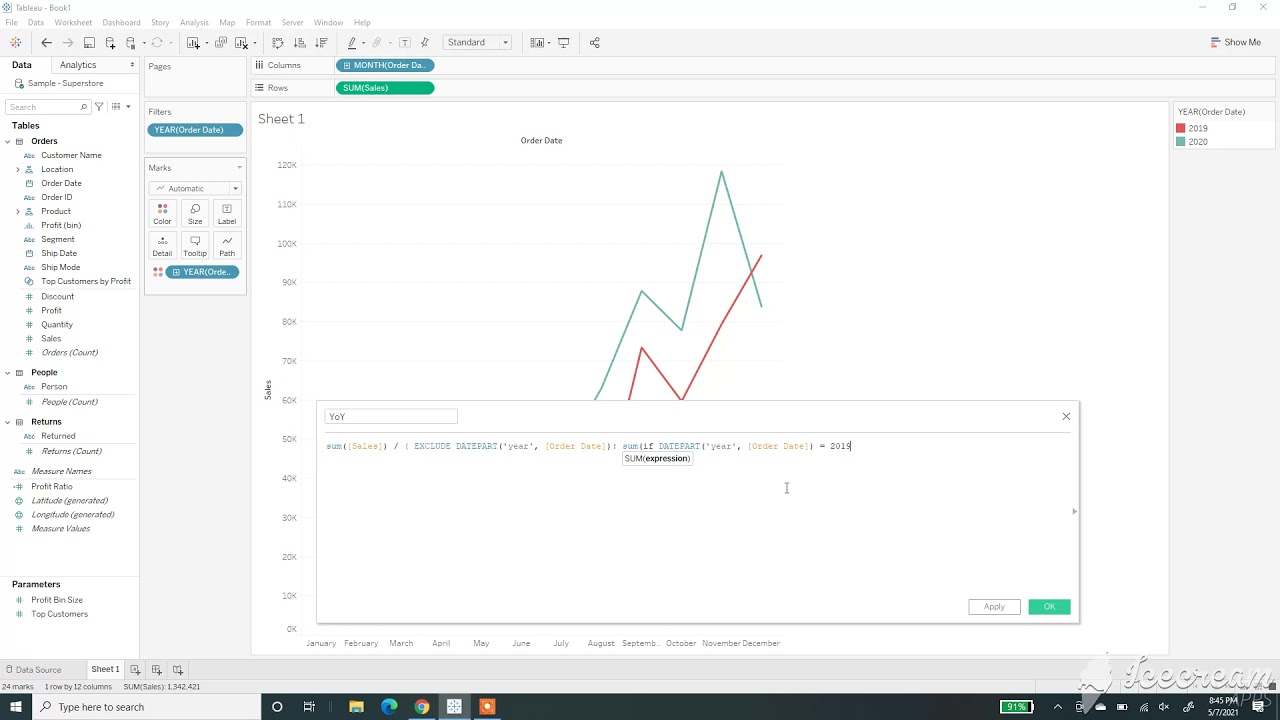
Task: Swap rows and columns icon
Action: [278, 43]
